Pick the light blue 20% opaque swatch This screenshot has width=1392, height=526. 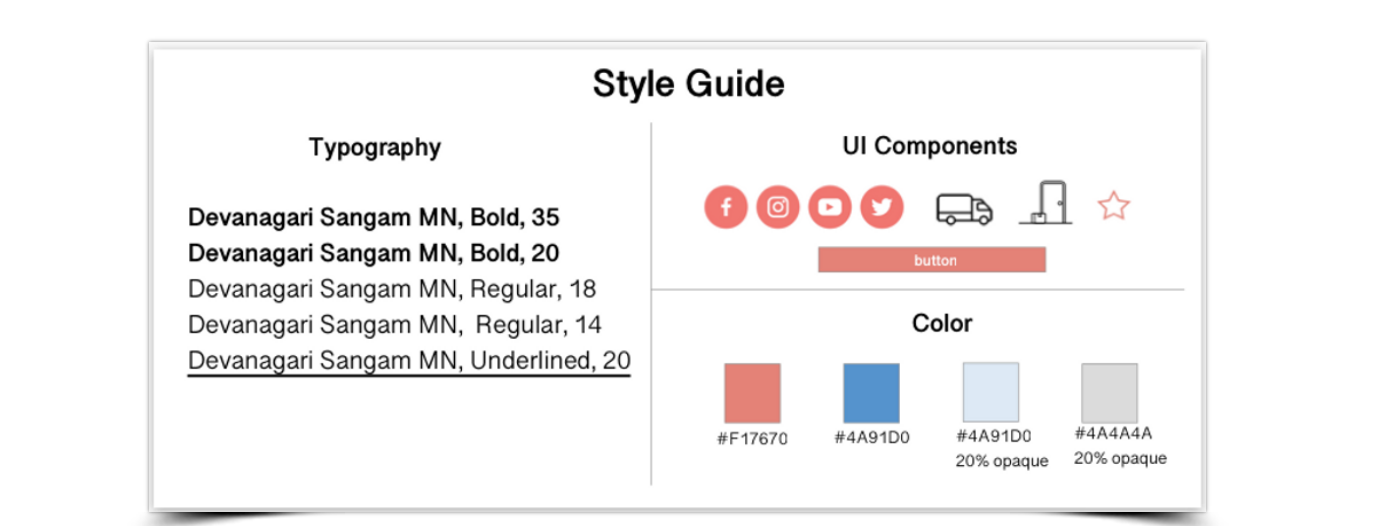991,392
